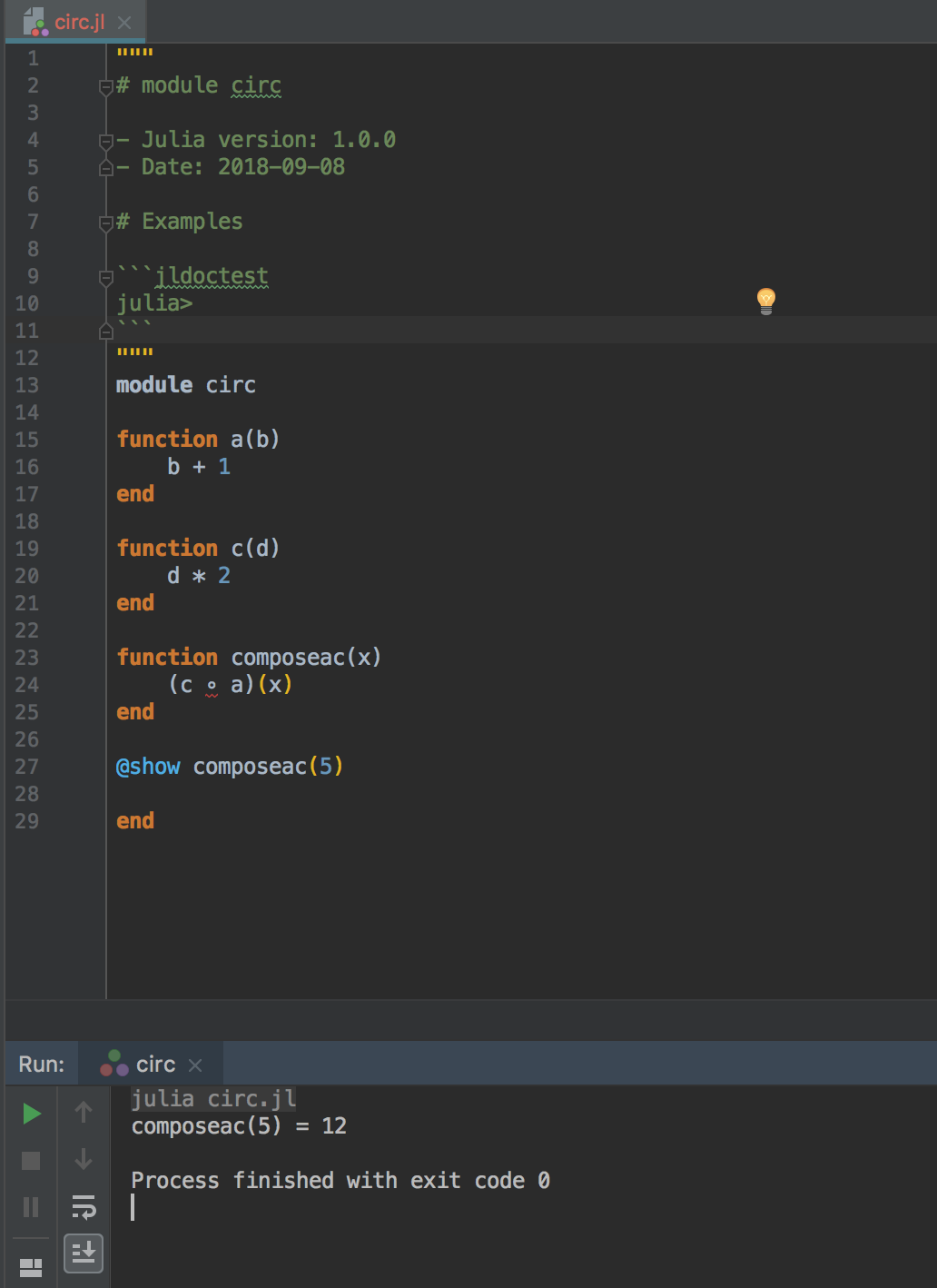This screenshot has width=937, height=1288.
Task: Close the circ run tab
Action: (196, 1064)
